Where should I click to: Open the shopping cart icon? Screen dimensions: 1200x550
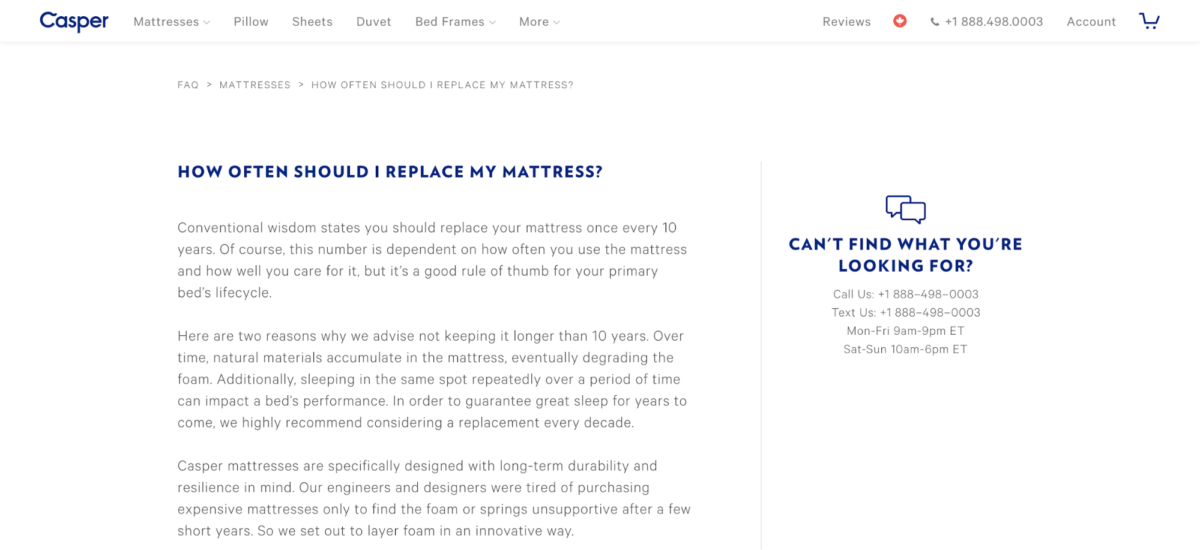click(1149, 21)
